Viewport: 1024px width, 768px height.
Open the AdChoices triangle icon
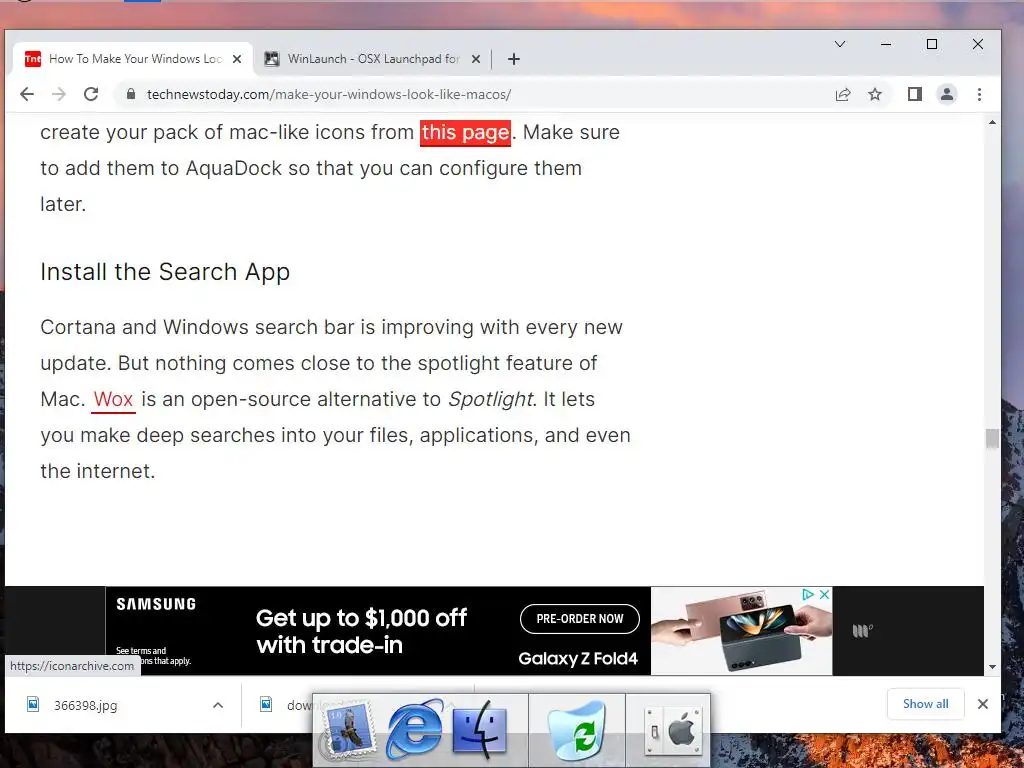click(808, 594)
